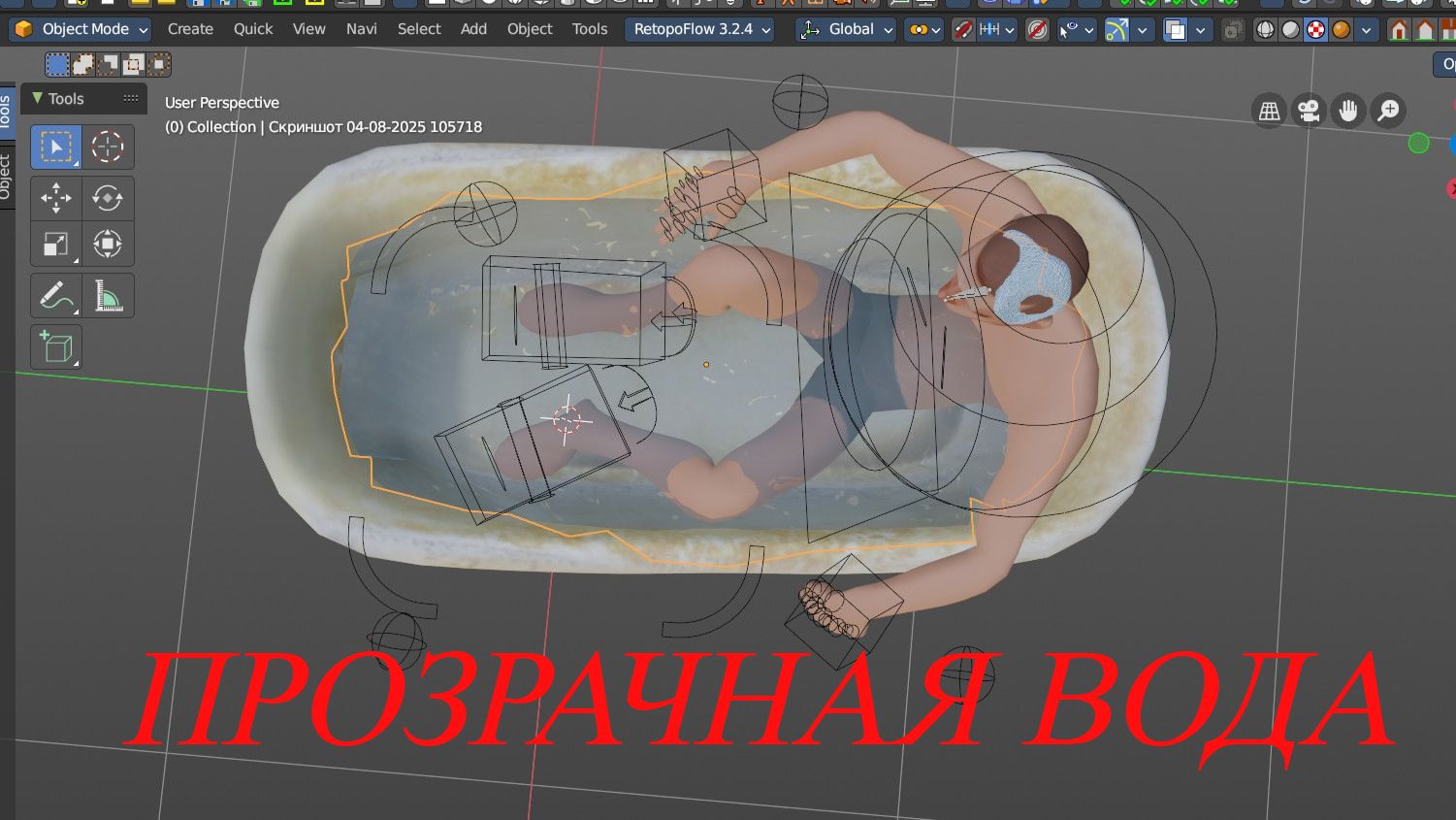Switch to Solid viewport shading
Image resolution: width=1456 pixels, height=820 pixels.
1290,30
